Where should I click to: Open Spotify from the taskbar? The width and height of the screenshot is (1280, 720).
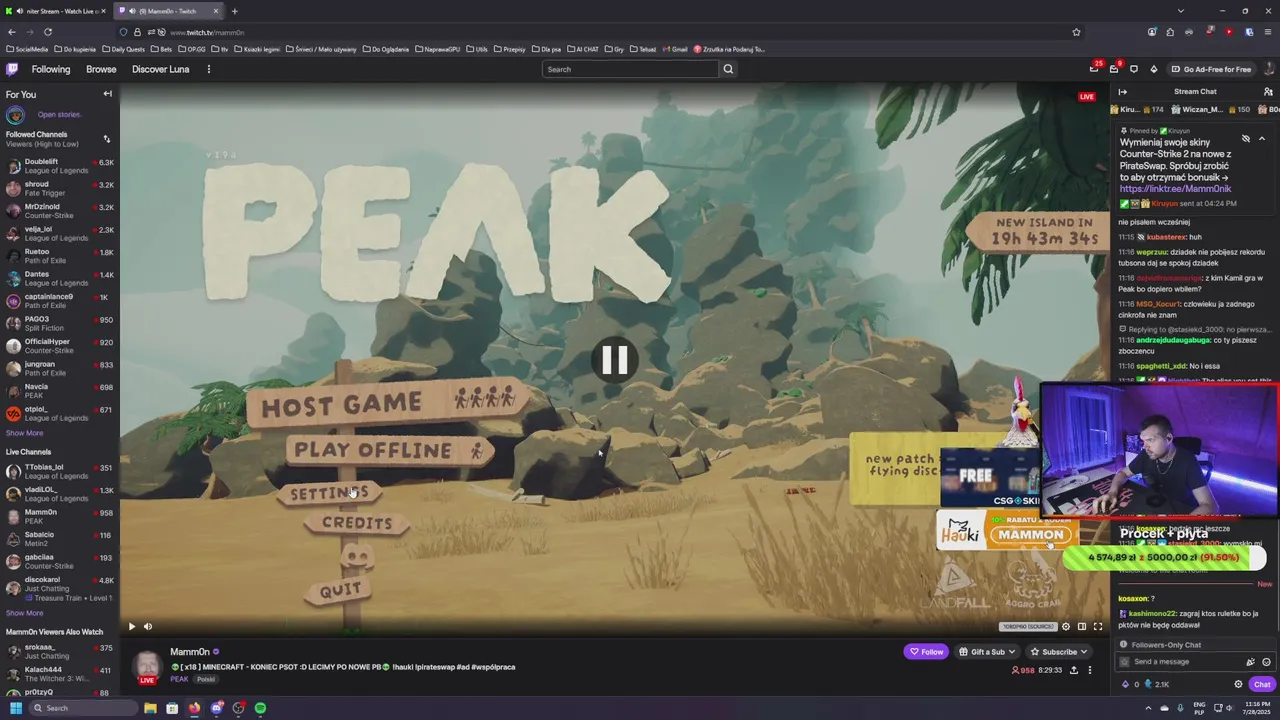260,708
